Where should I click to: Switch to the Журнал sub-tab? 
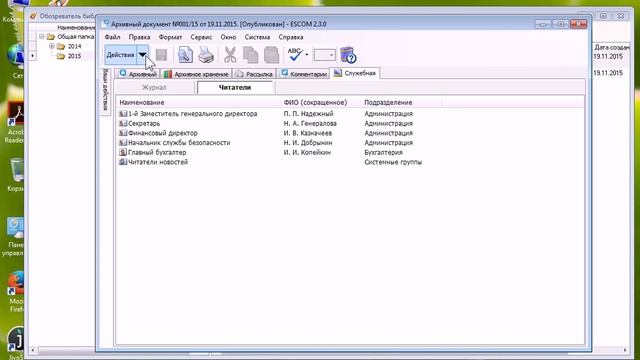coord(154,87)
